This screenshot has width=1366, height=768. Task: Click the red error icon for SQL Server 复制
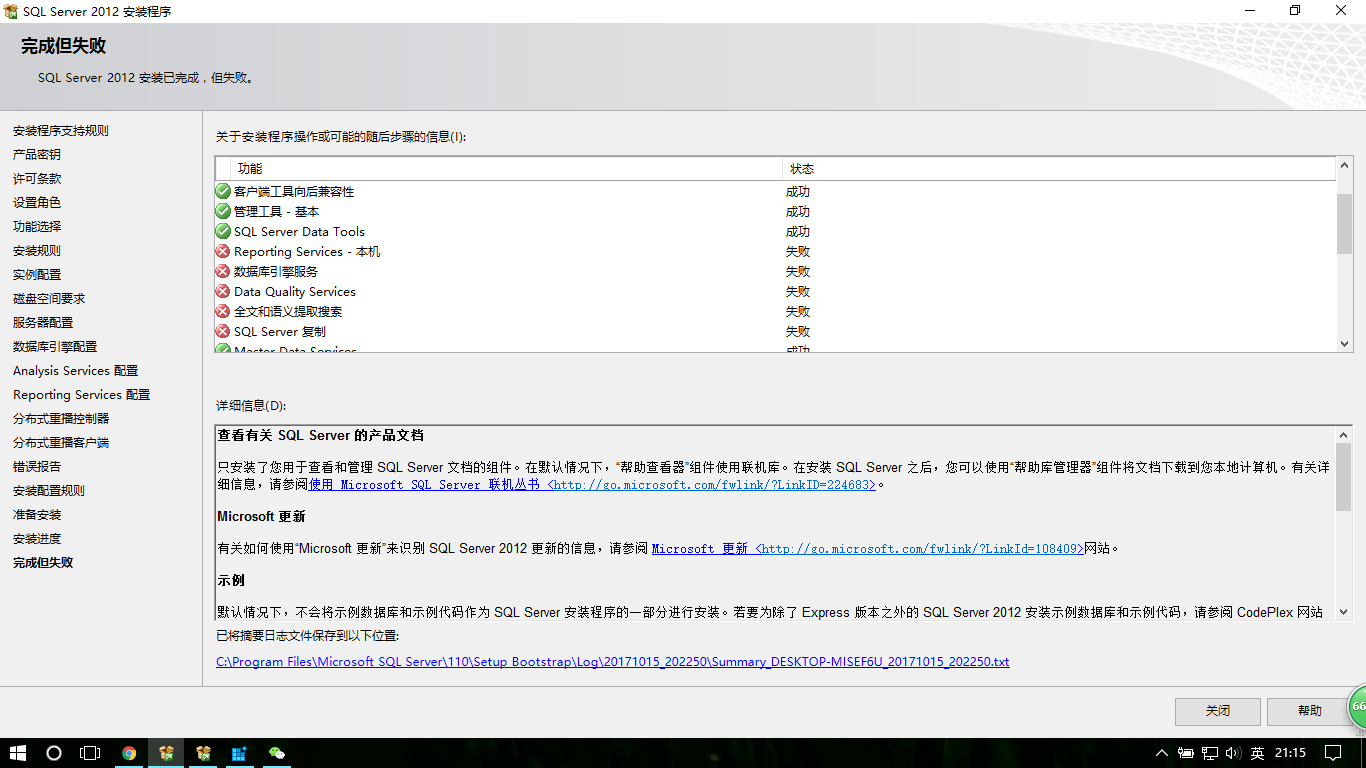pos(223,331)
